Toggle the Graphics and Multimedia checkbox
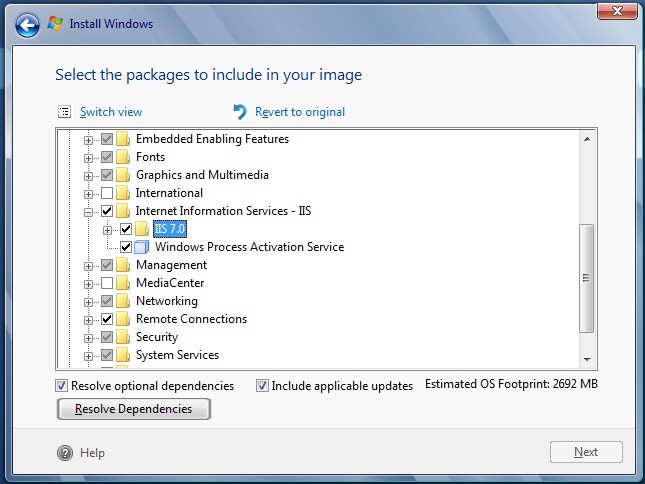The height and width of the screenshot is (484, 645). tap(107, 175)
